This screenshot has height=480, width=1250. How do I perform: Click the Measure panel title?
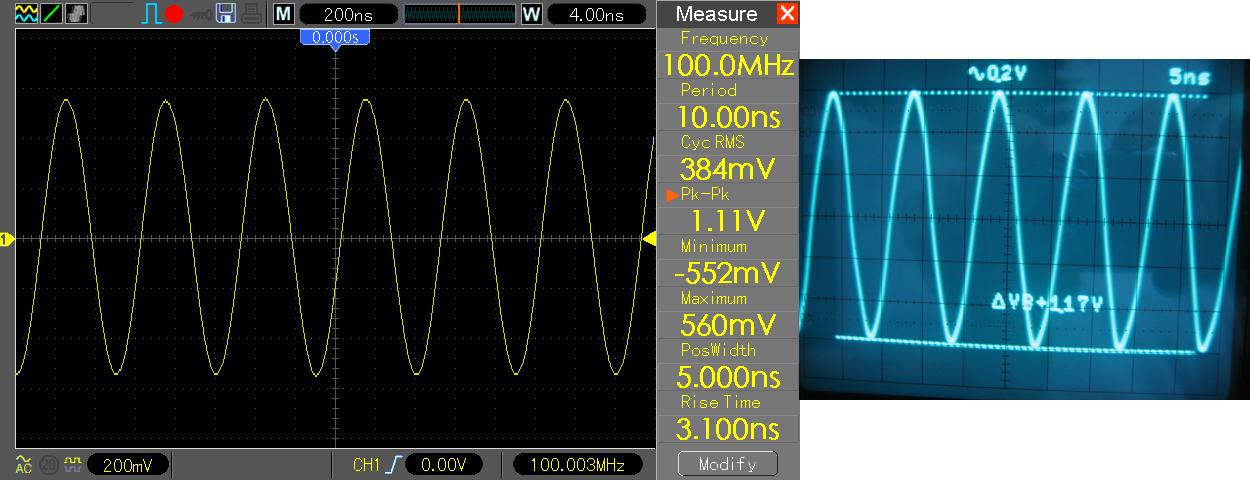[x=716, y=14]
